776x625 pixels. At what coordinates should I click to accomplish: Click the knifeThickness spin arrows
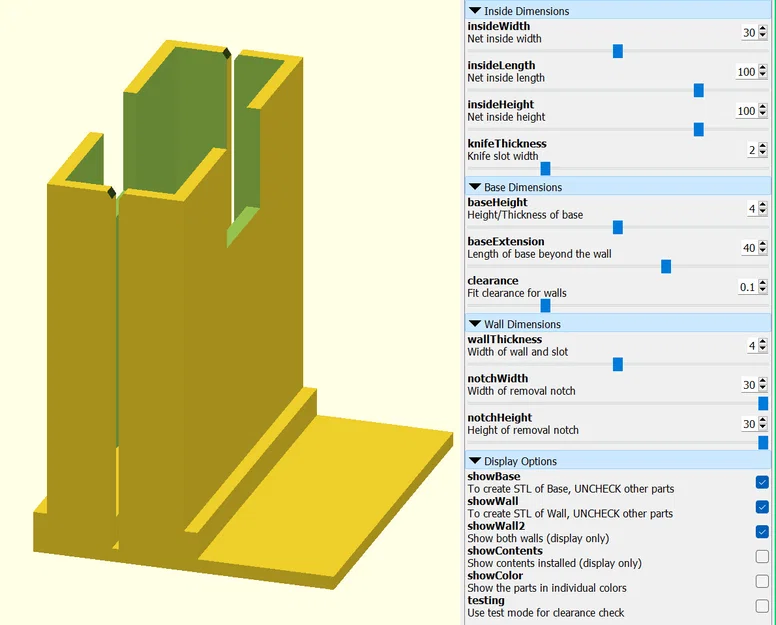point(763,150)
